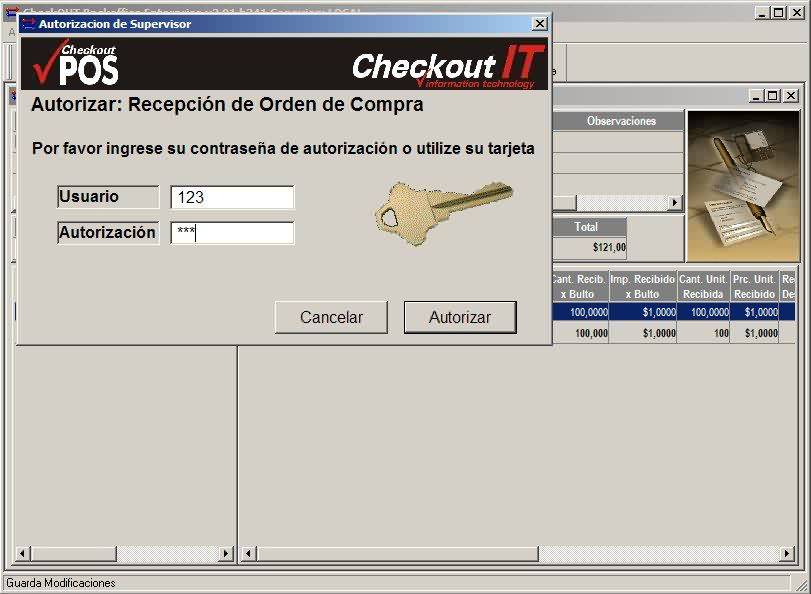Click the right pane bottom scrollbar thumb

click(397, 554)
